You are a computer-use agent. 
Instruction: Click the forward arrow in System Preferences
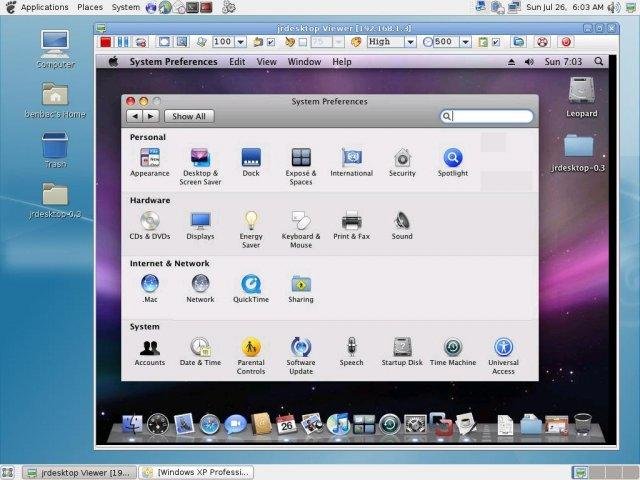[151, 116]
